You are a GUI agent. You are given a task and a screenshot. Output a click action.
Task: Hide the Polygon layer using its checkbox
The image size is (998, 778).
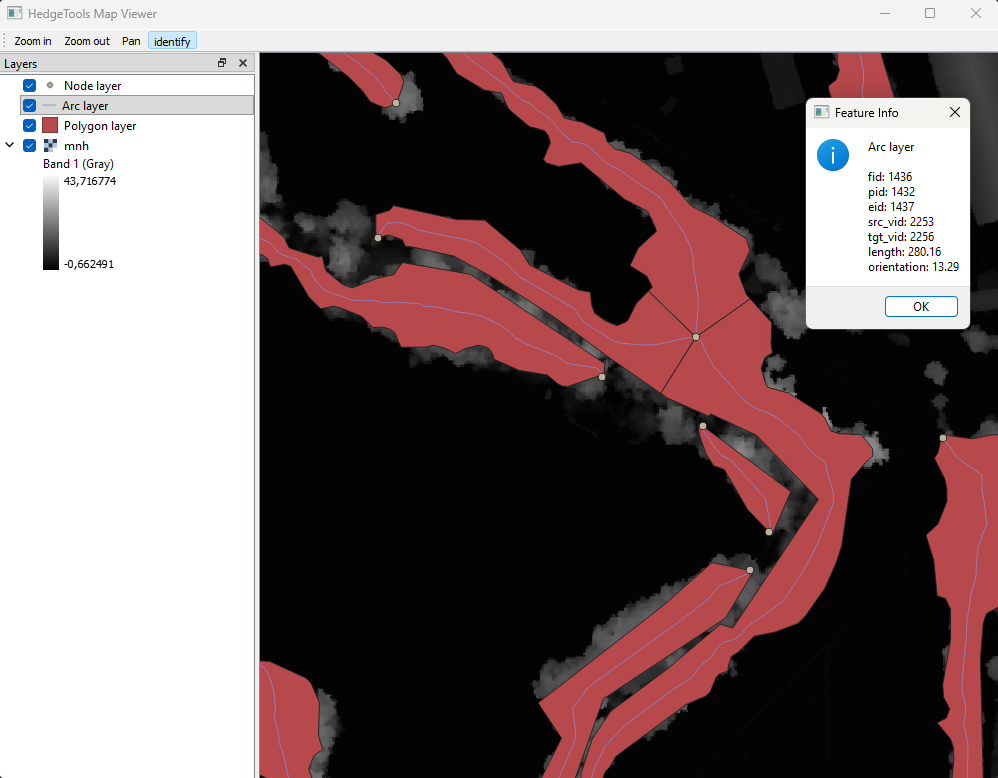pos(30,126)
